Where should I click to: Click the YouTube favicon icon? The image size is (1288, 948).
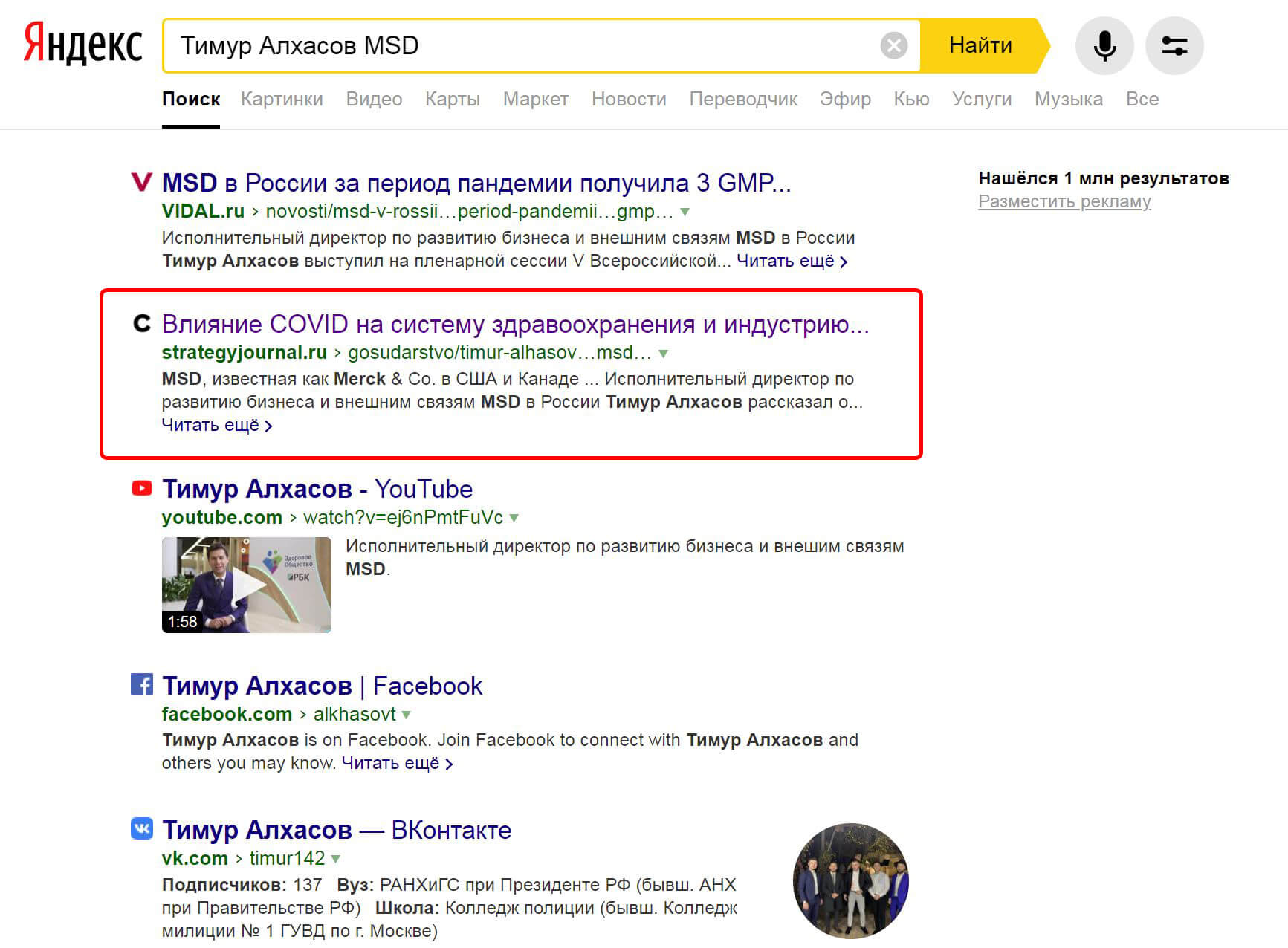click(141, 488)
